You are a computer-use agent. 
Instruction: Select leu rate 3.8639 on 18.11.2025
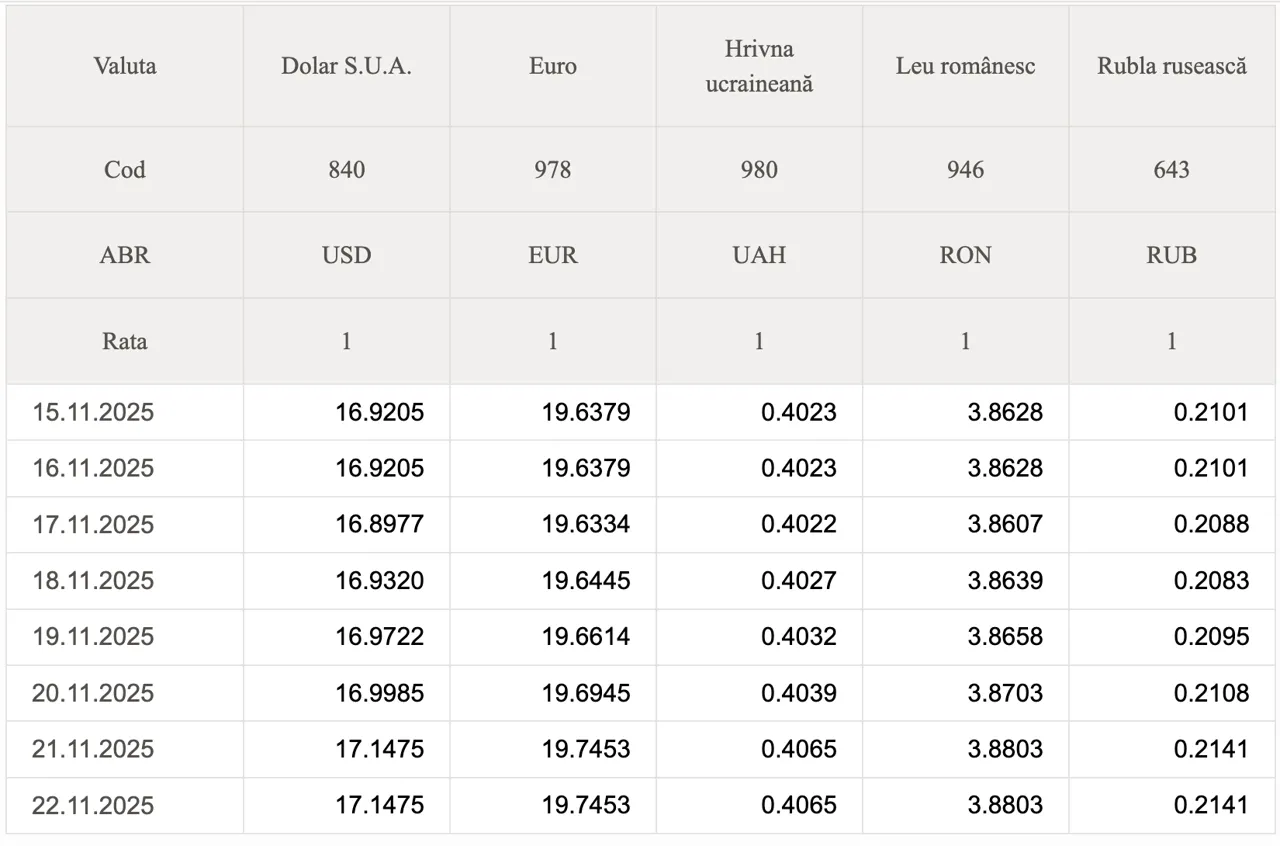[1004, 581]
